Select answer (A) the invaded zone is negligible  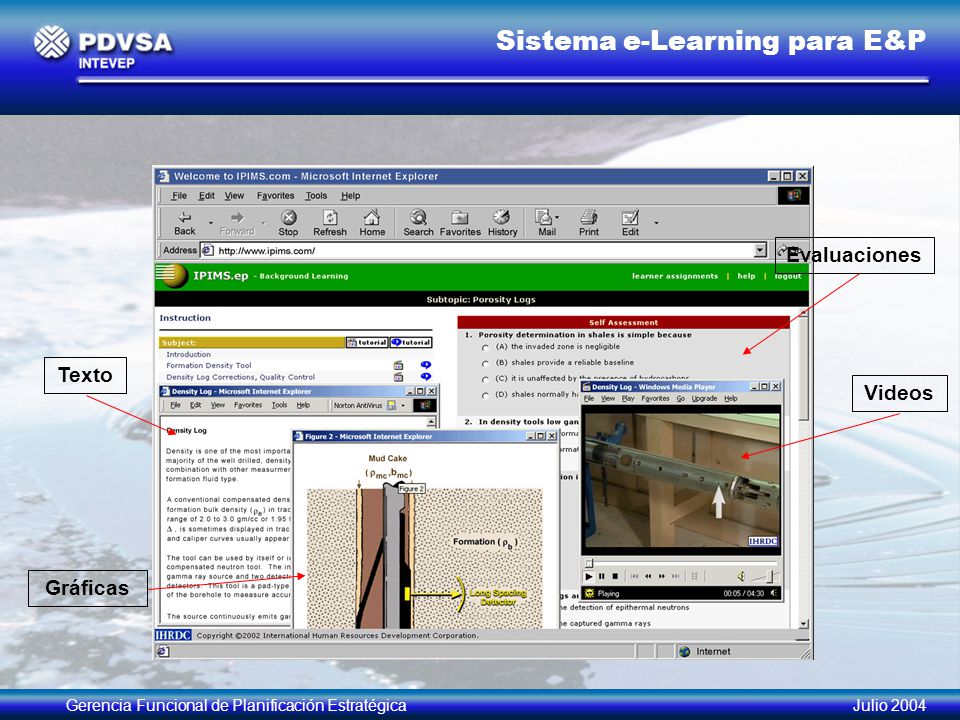coord(486,348)
